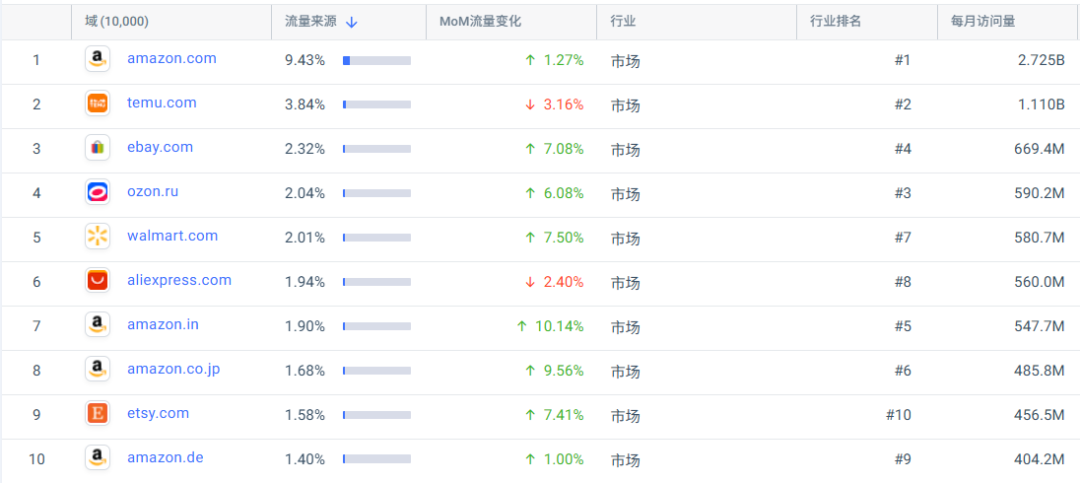
Task: Open the aliexpress.com domain link
Action: pyautogui.click(x=179, y=280)
